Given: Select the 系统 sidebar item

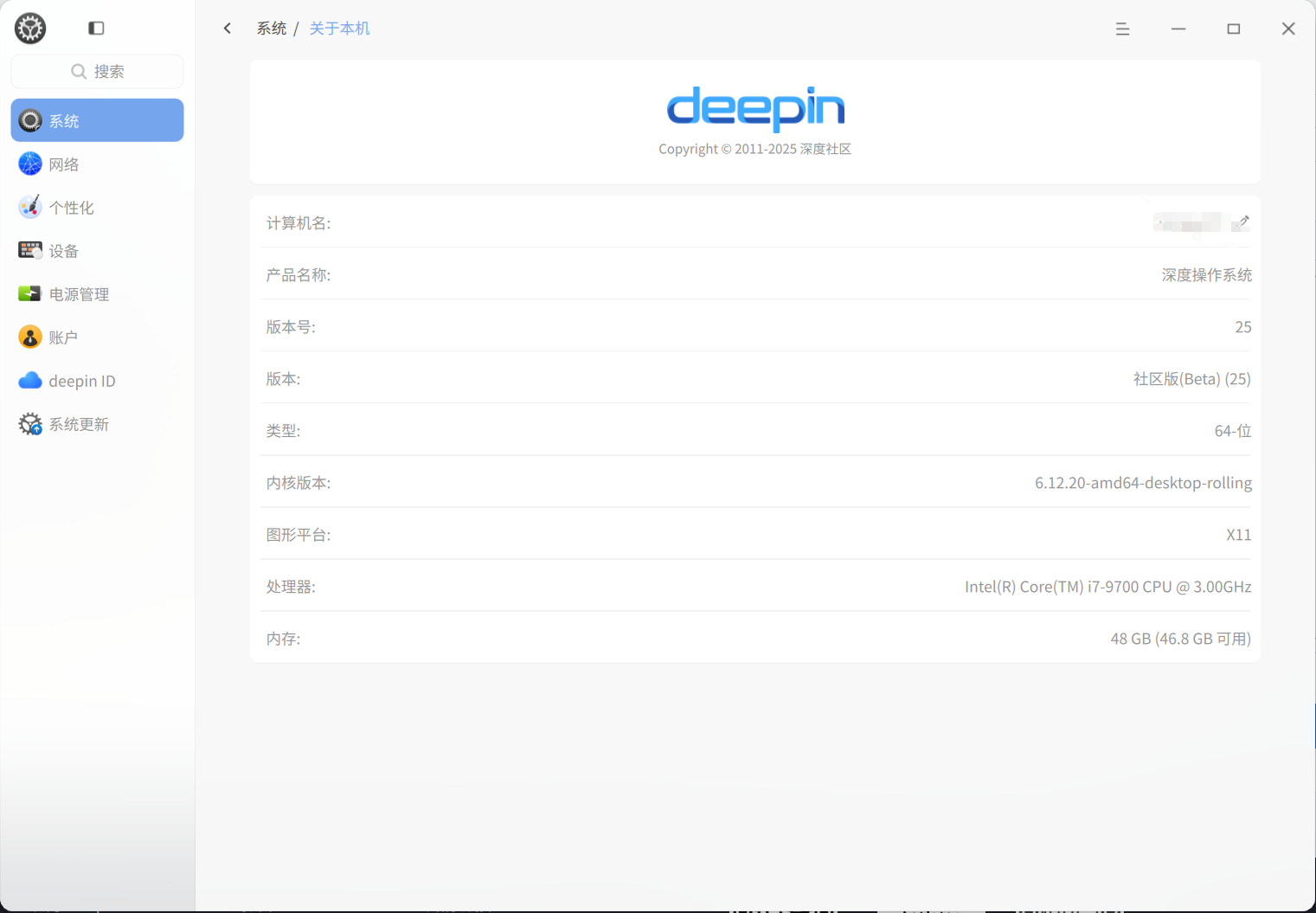Looking at the screenshot, I should pos(97,120).
